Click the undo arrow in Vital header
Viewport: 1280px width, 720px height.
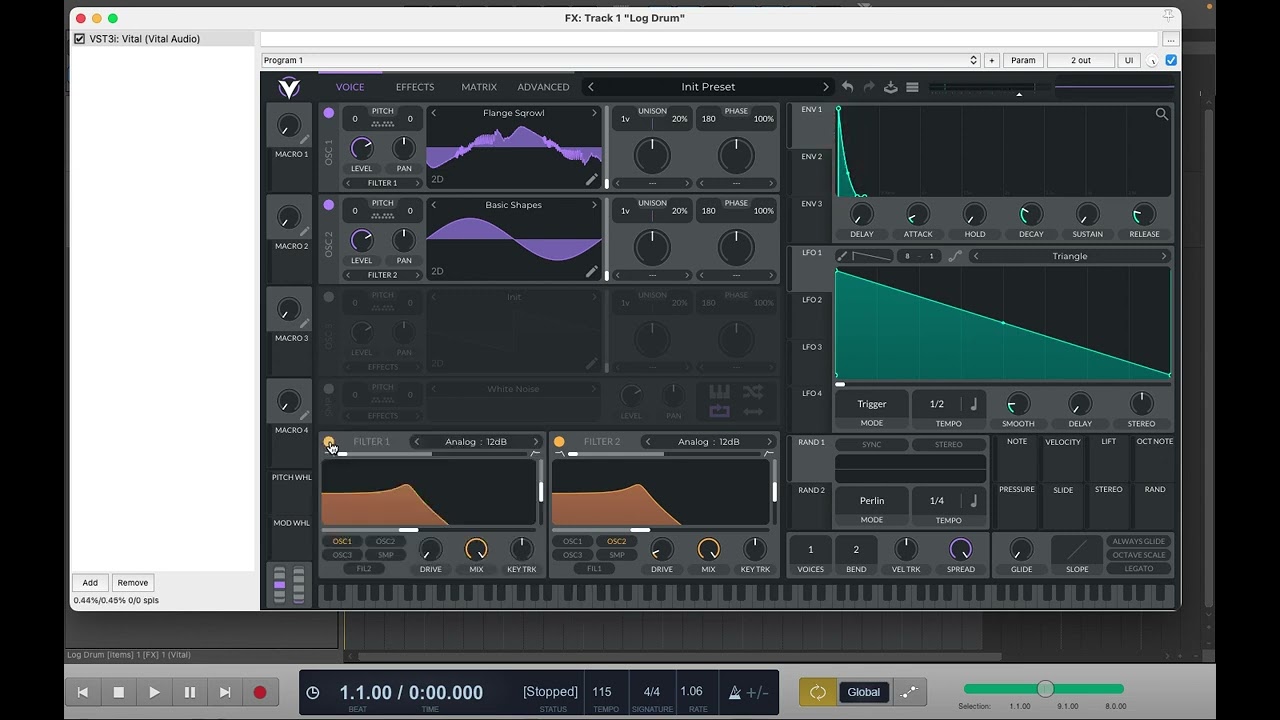(x=848, y=87)
